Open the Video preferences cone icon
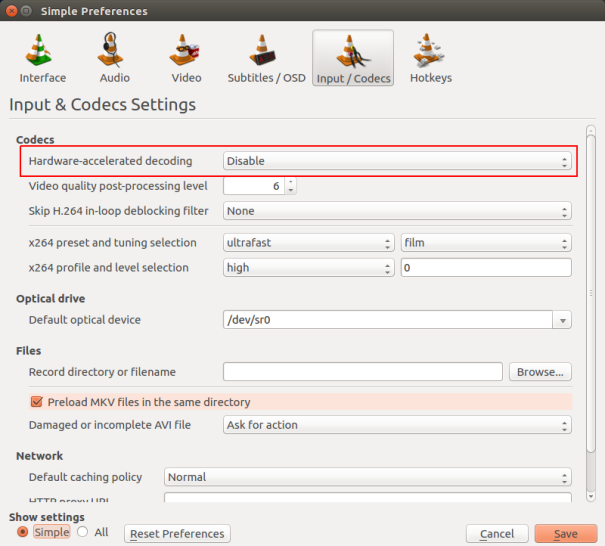Screen dimensions: 605x546 [184, 49]
